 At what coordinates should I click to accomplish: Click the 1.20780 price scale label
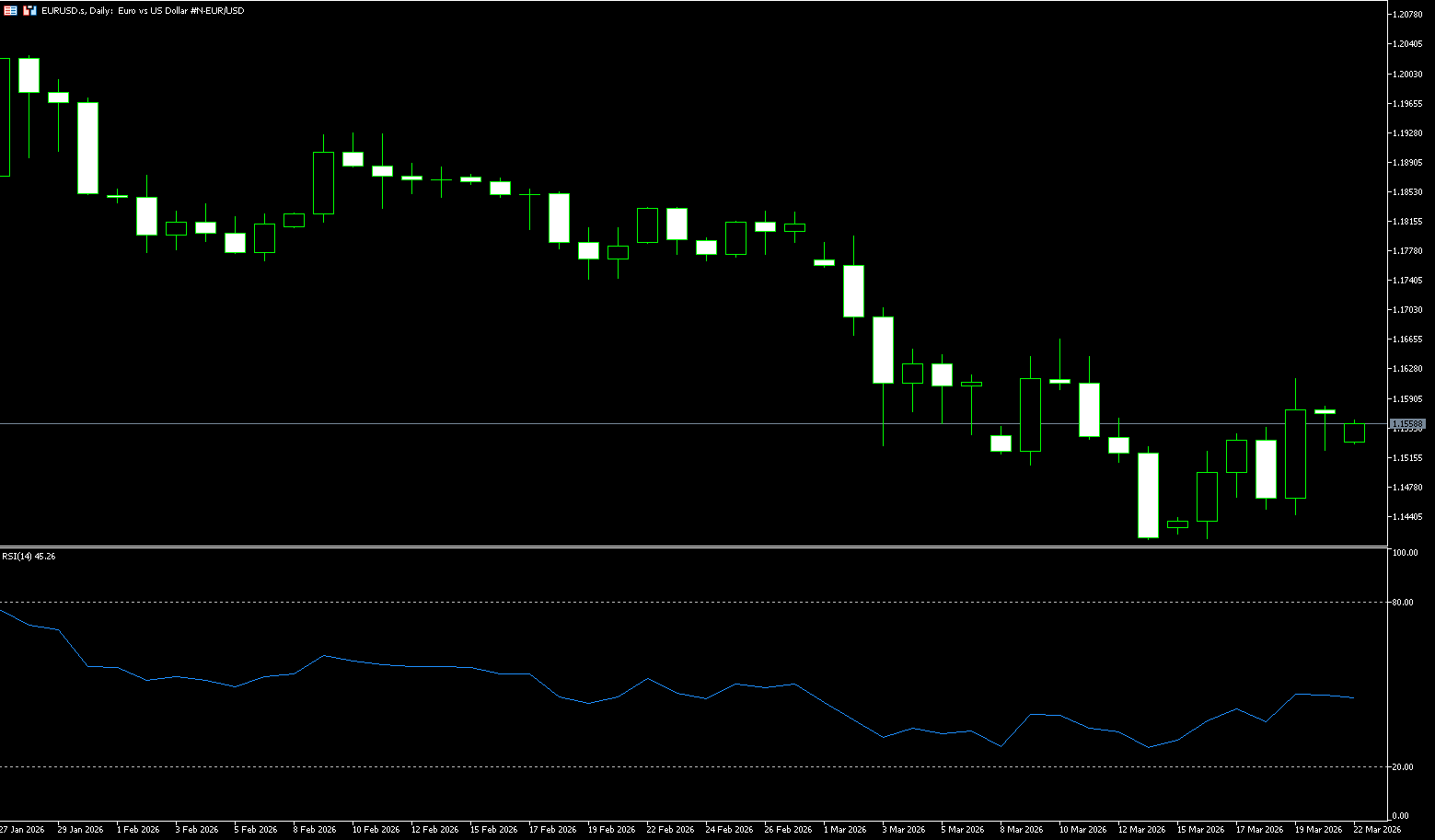1407,15
